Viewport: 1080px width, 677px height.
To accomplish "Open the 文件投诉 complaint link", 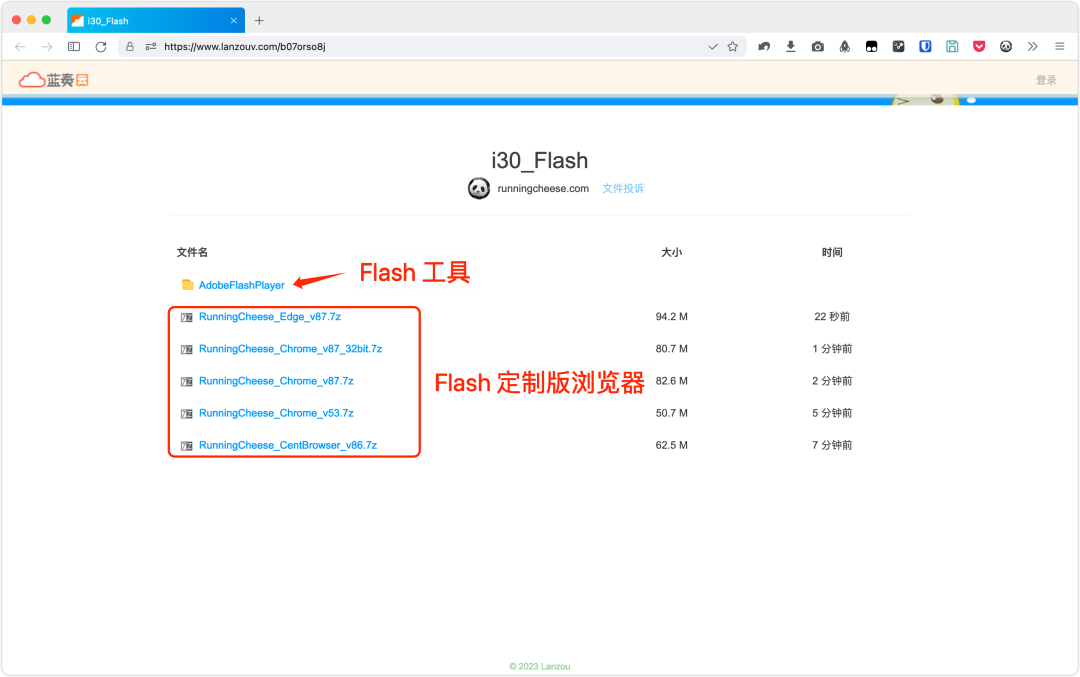I will click(623, 189).
